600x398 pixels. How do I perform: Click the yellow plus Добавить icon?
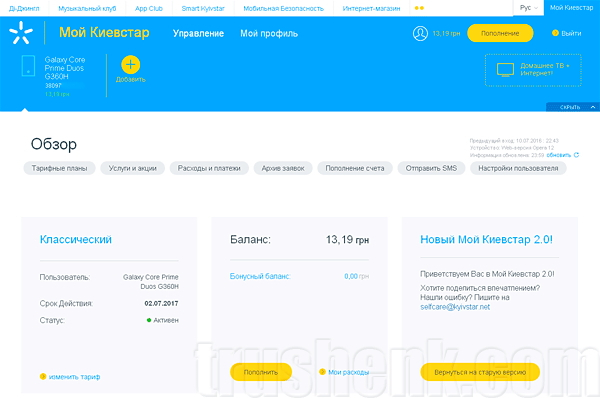coord(130,65)
